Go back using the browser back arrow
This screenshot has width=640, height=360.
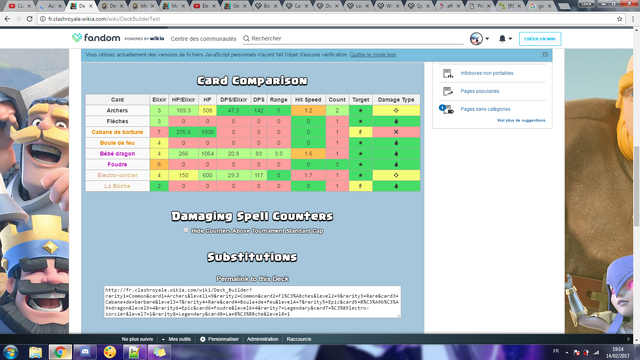pyautogui.click(x=7, y=19)
